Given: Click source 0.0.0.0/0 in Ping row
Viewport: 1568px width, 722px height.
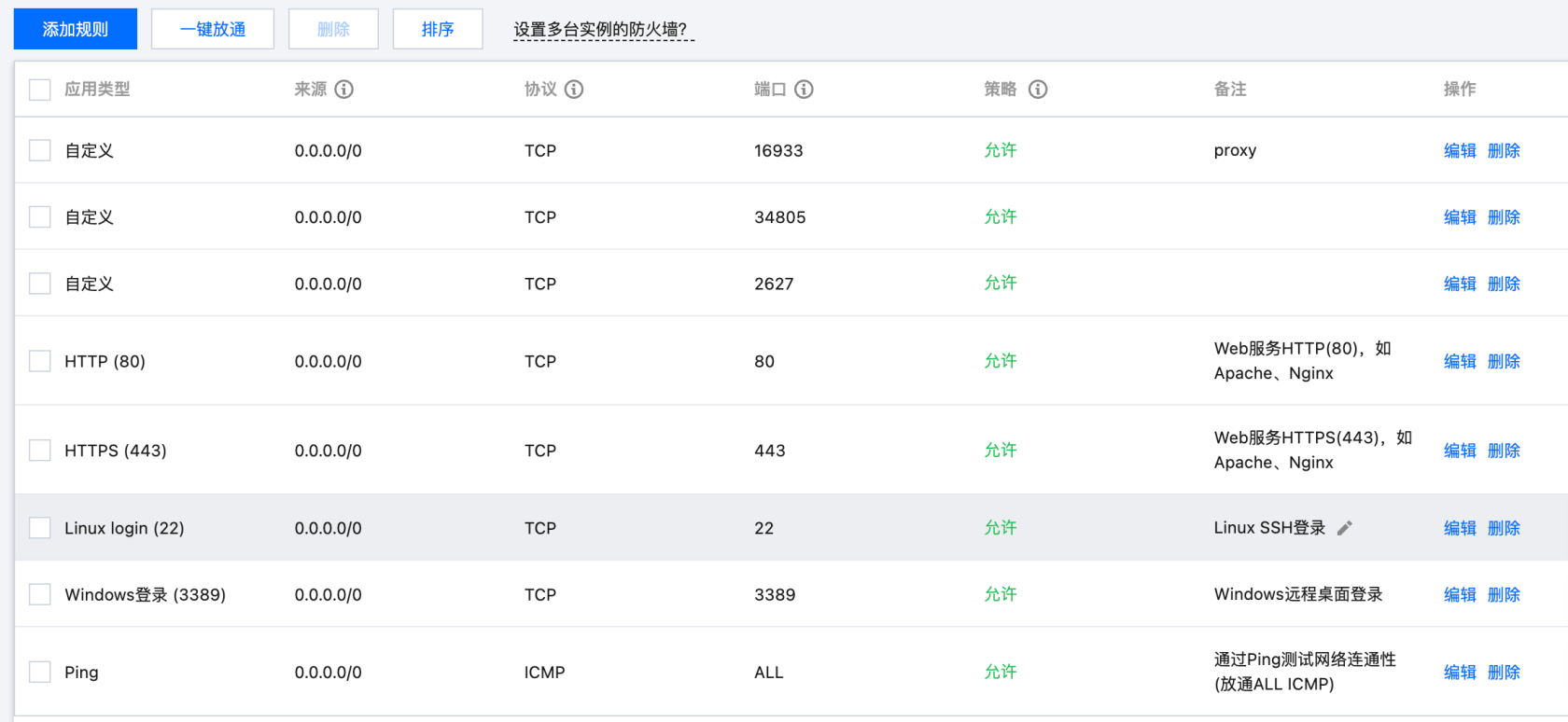Looking at the screenshot, I should [x=328, y=672].
